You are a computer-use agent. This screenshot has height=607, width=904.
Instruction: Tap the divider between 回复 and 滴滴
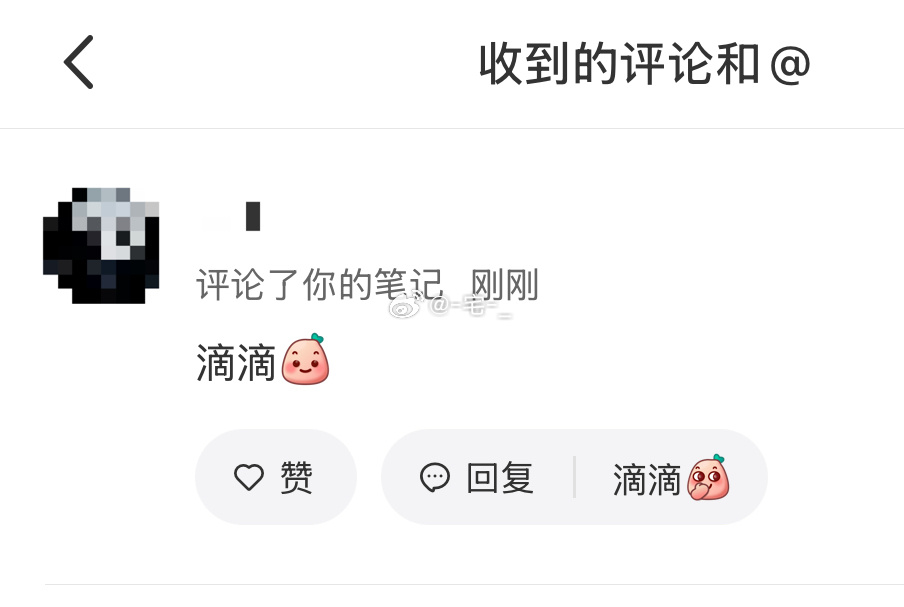[574, 477]
